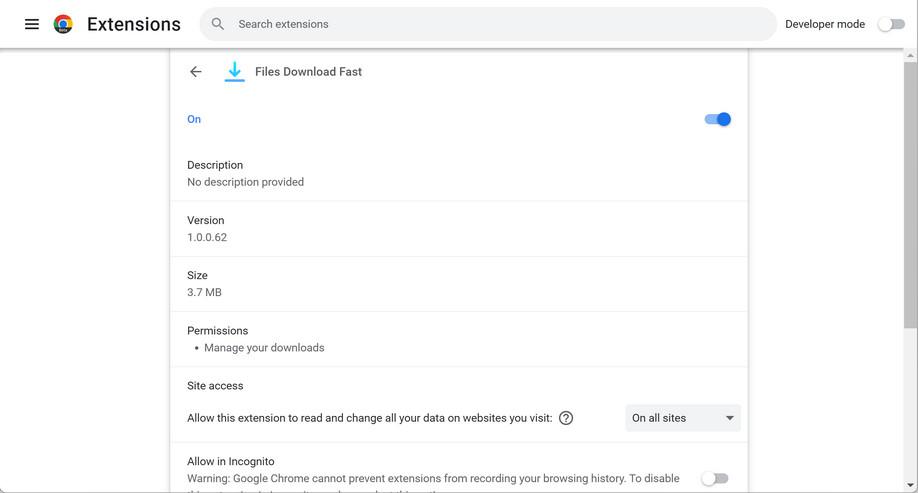Click the scrollbar up arrow
The image size is (918, 493).
coord(910,56)
